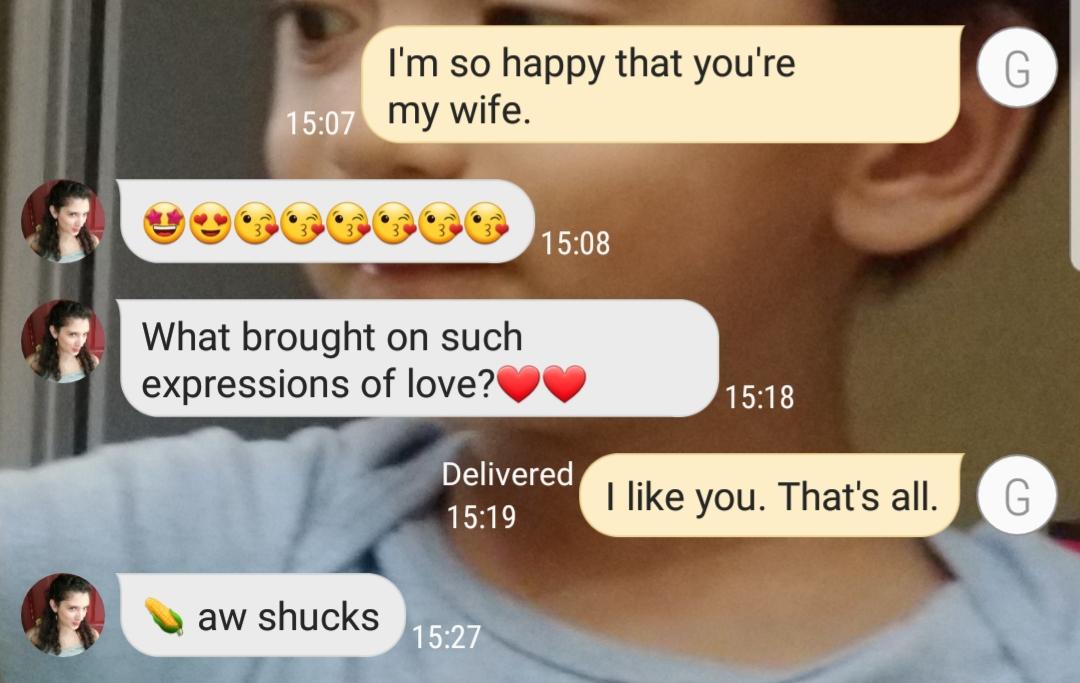Viewport: 1080px width, 683px height.
Task: Tap the first kissing-face emoji
Action: [256, 223]
